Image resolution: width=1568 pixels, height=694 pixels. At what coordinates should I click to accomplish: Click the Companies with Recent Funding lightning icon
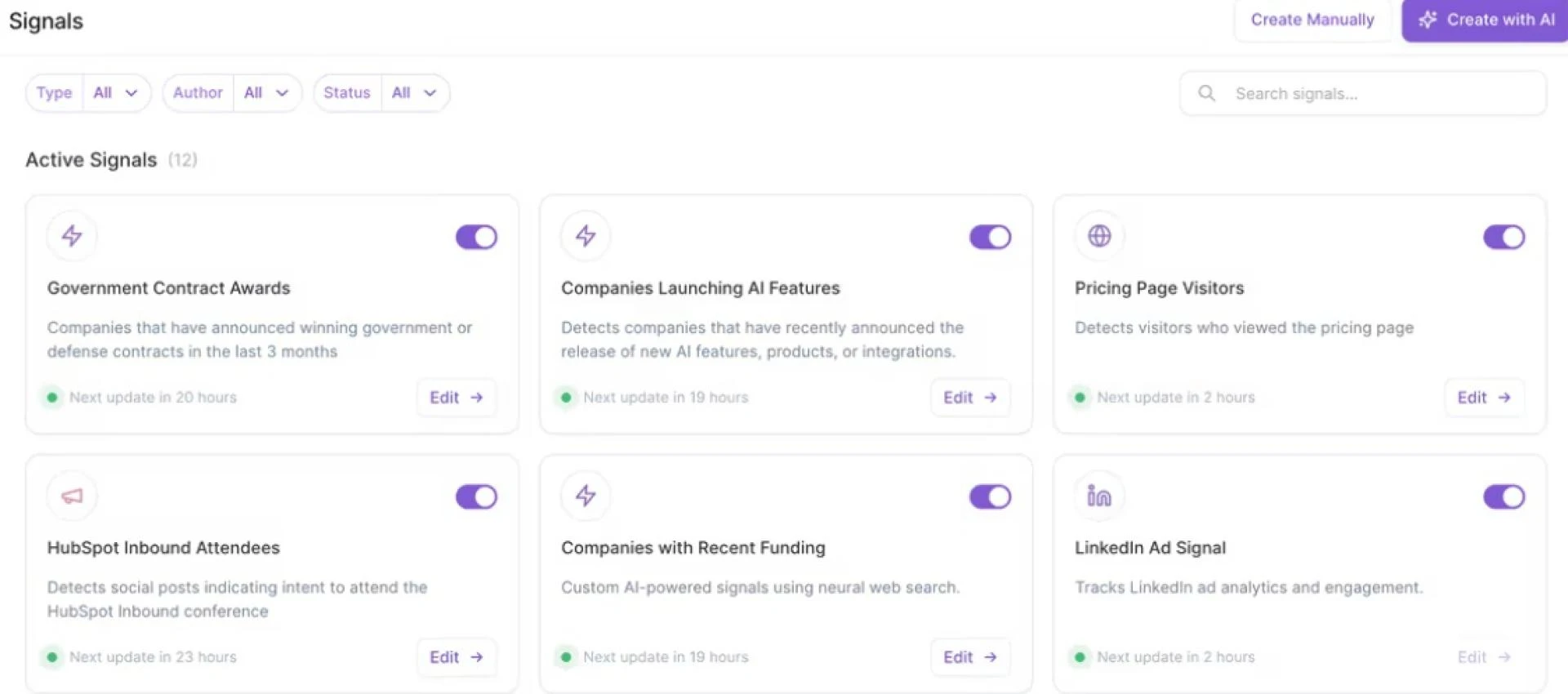point(586,496)
